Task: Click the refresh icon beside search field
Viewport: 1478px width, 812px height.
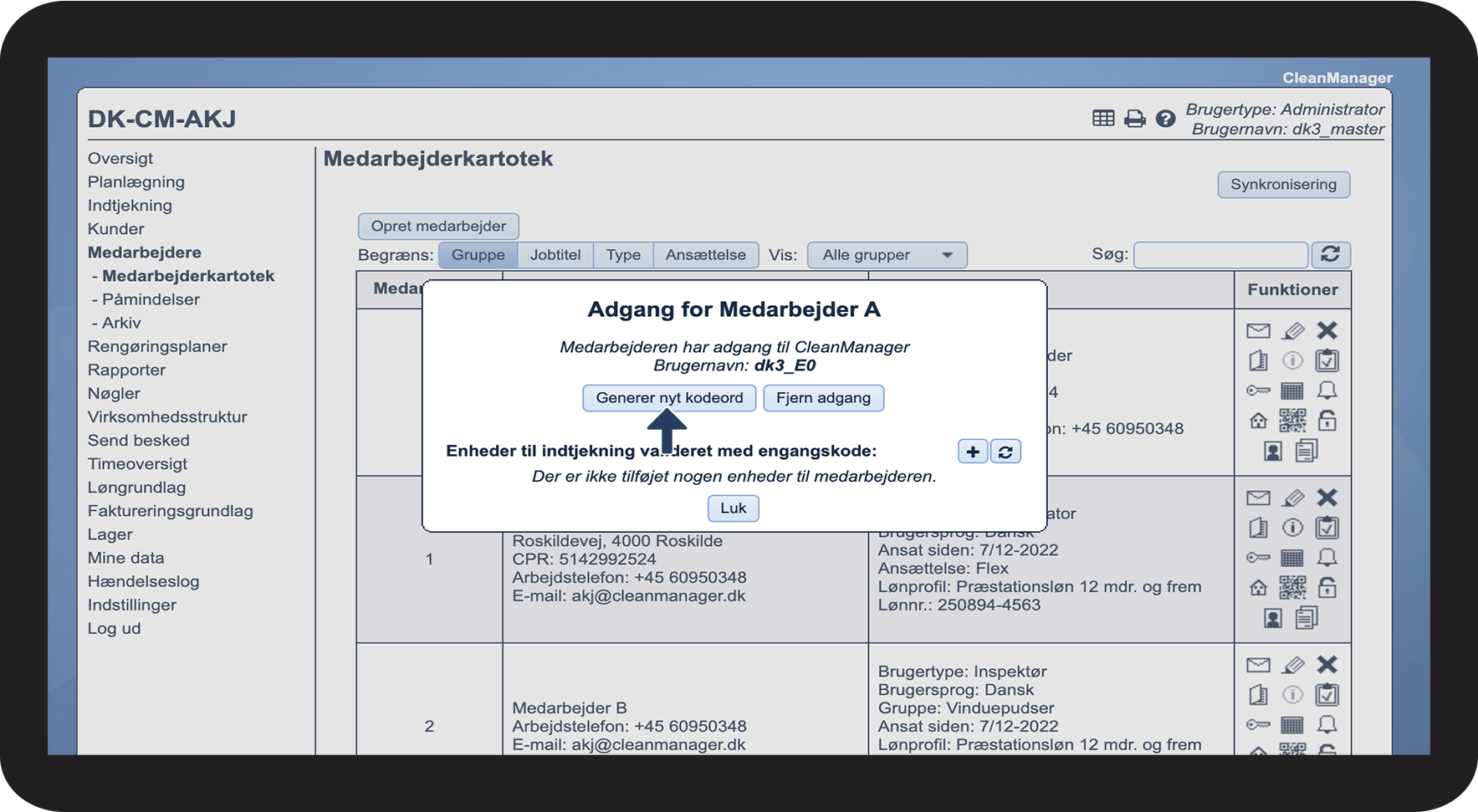Action: pos(1331,254)
